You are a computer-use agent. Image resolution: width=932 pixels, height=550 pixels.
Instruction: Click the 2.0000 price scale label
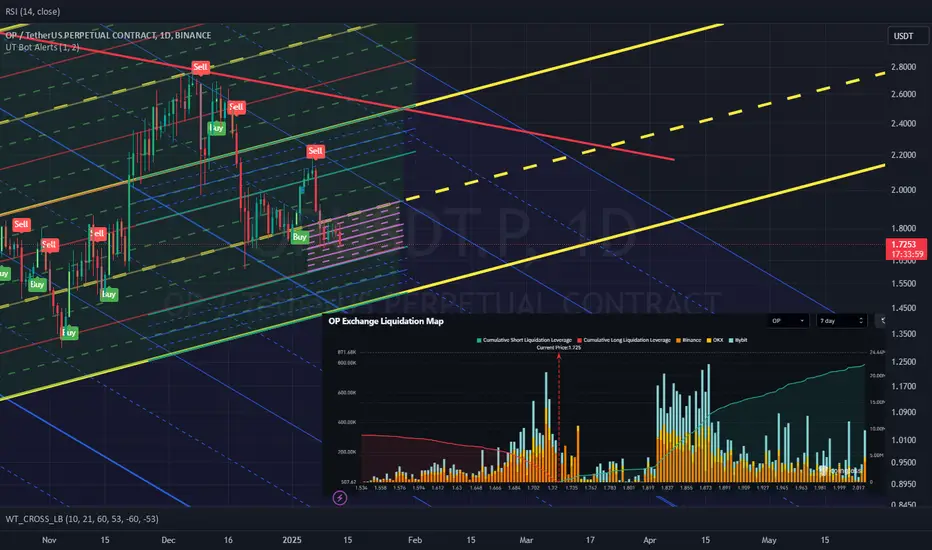tap(903, 190)
